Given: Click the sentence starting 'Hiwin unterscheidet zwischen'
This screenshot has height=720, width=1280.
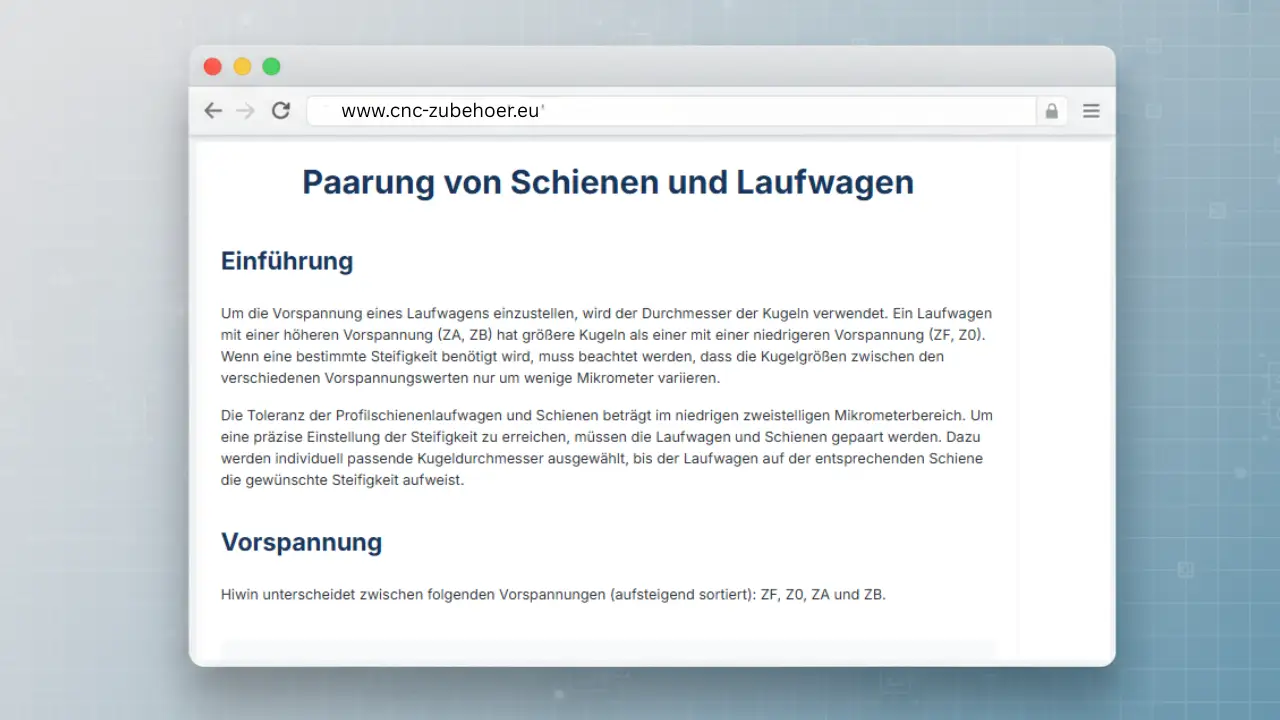Looking at the screenshot, I should (x=553, y=594).
